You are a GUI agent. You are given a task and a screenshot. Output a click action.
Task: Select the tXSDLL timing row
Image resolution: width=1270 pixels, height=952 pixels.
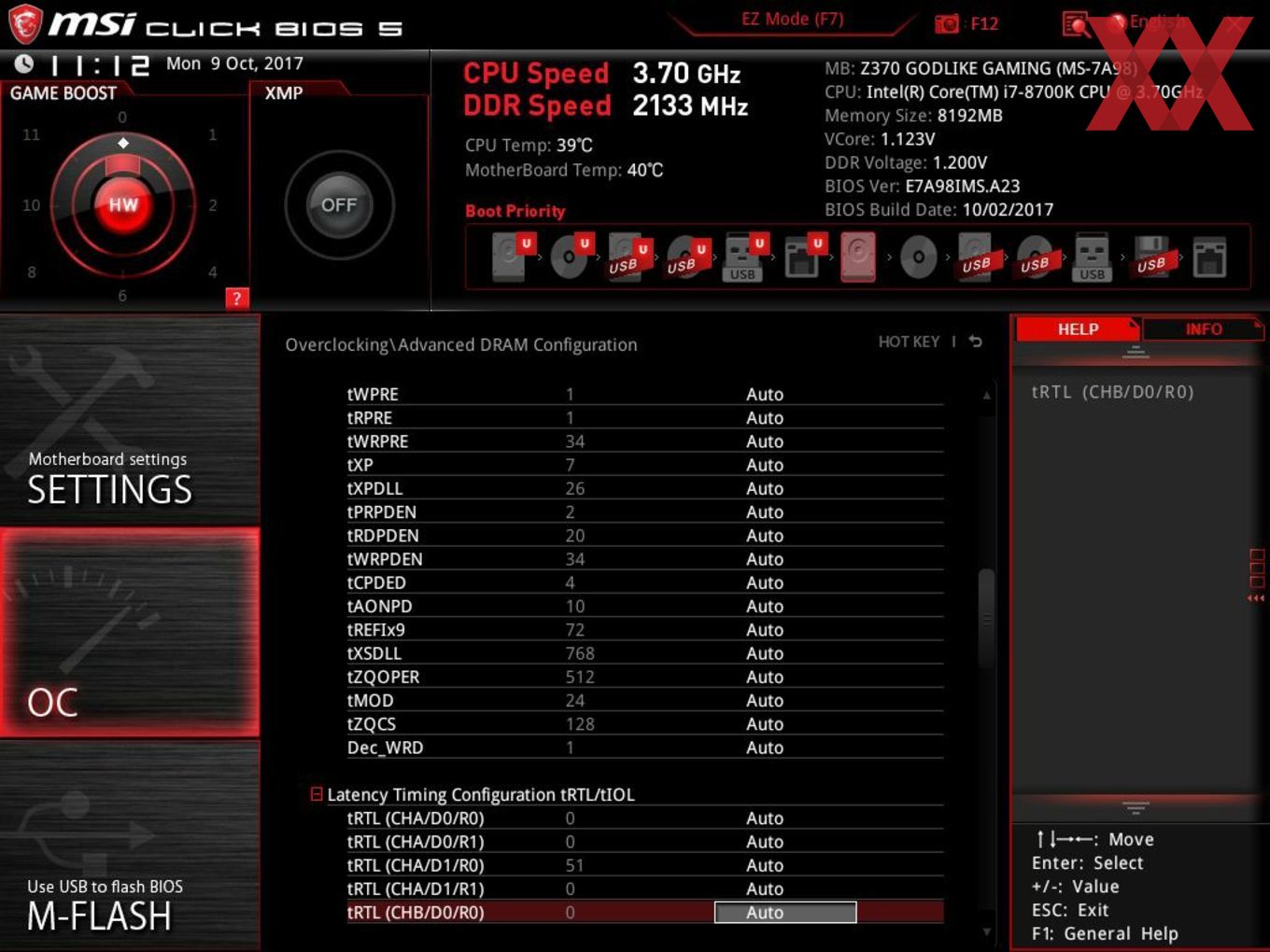click(644, 653)
